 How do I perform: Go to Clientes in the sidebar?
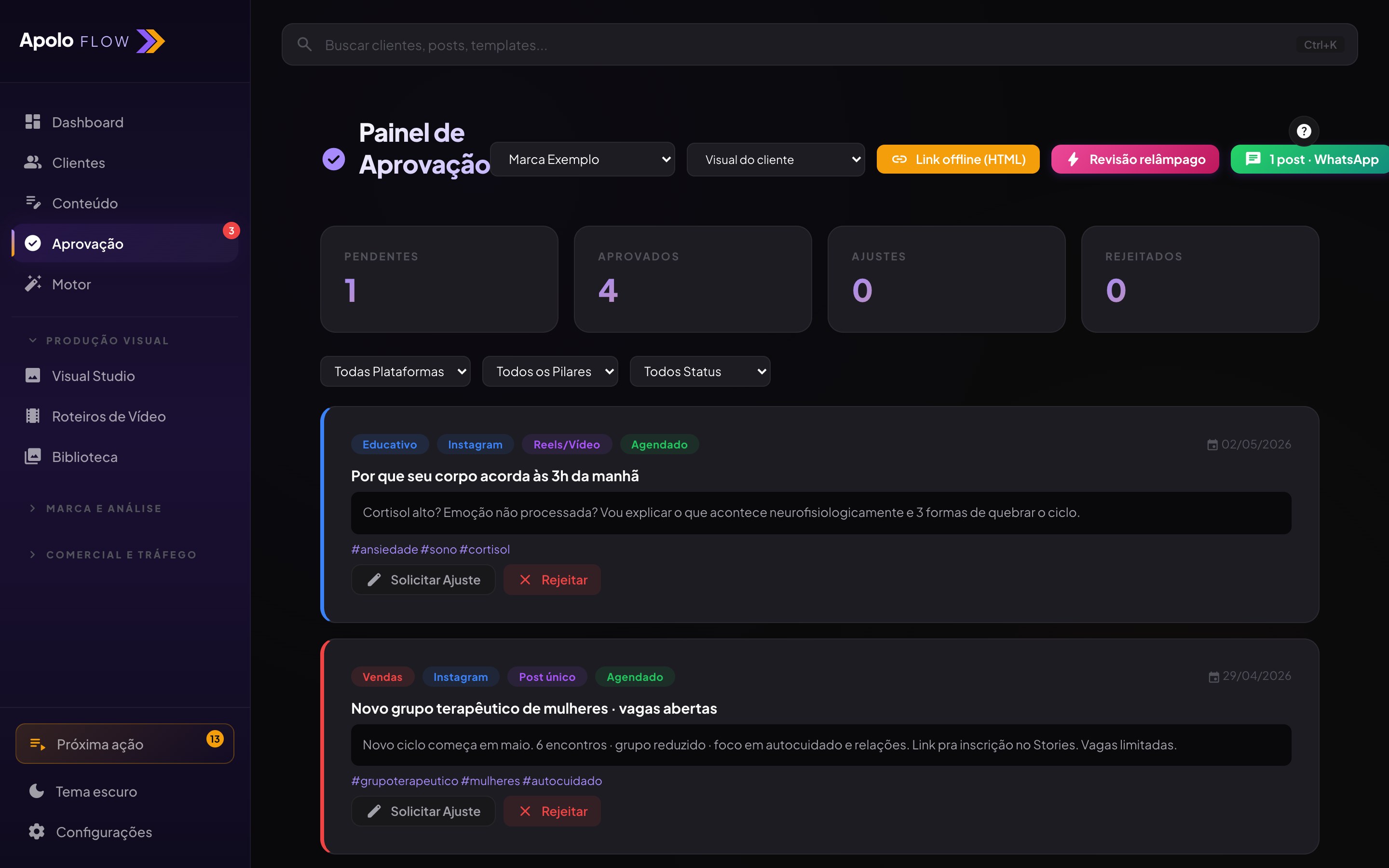click(78, 163)
